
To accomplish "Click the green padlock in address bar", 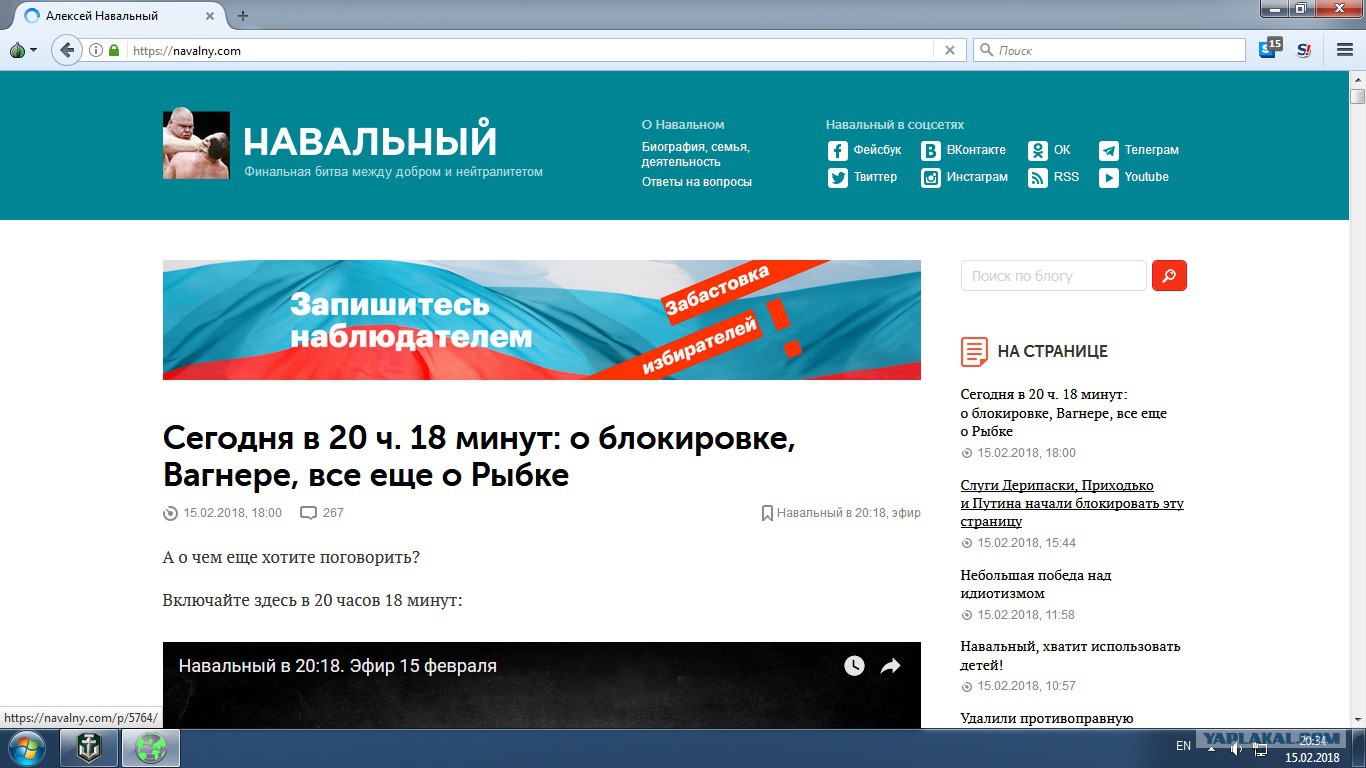I will (114, 50).
